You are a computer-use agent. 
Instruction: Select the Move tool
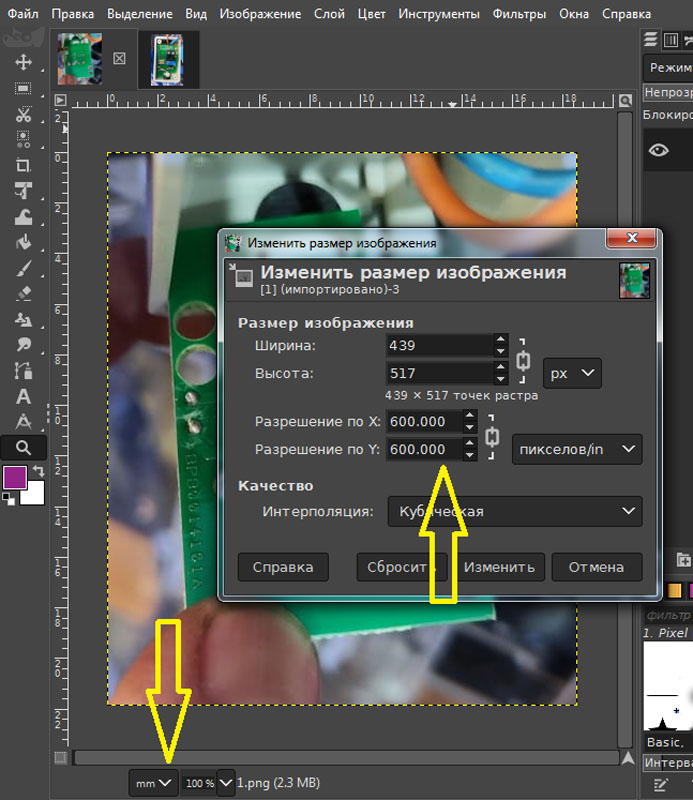[23, 62]
